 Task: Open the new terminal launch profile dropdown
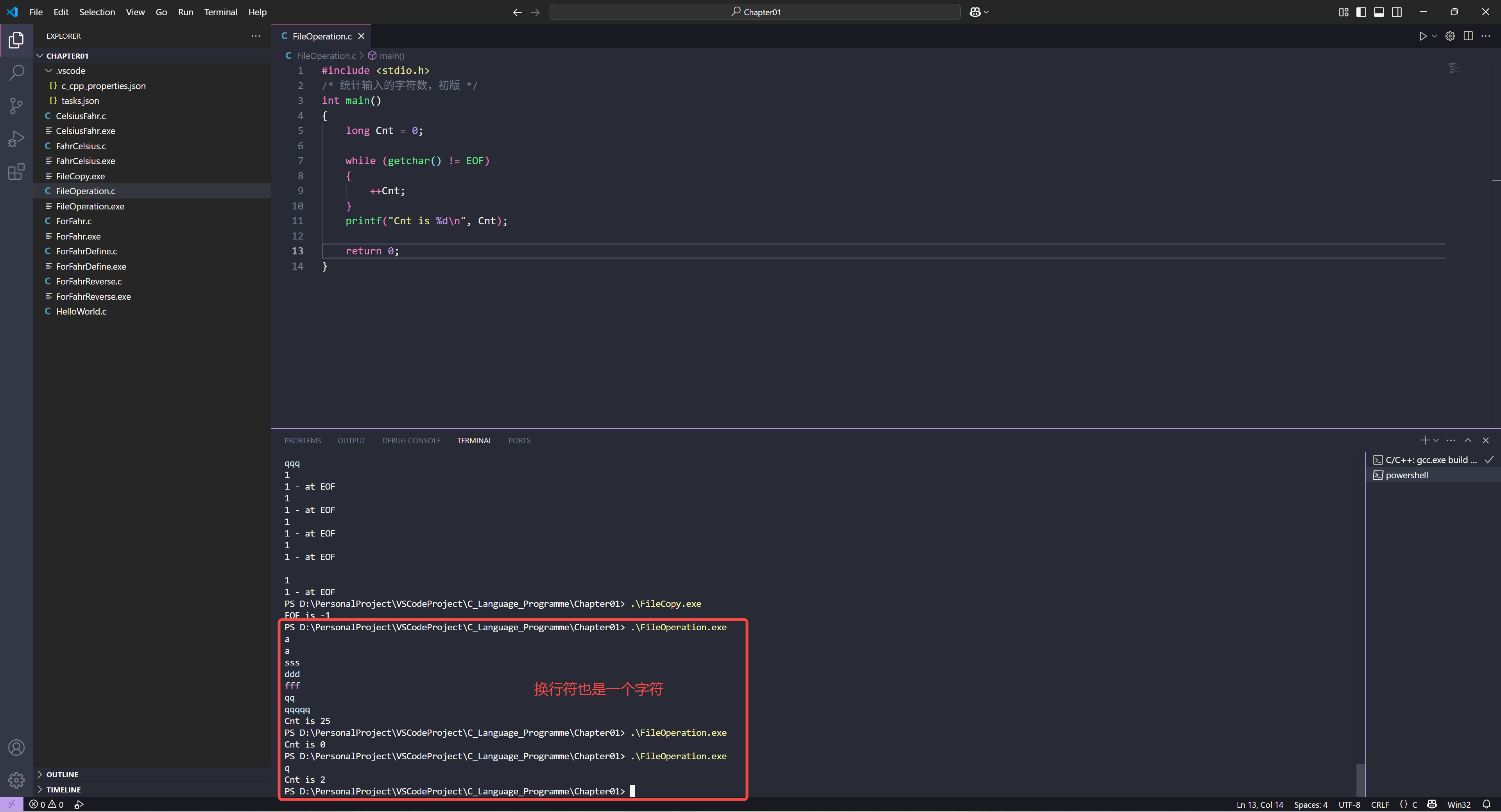[x=1436, y=440]
